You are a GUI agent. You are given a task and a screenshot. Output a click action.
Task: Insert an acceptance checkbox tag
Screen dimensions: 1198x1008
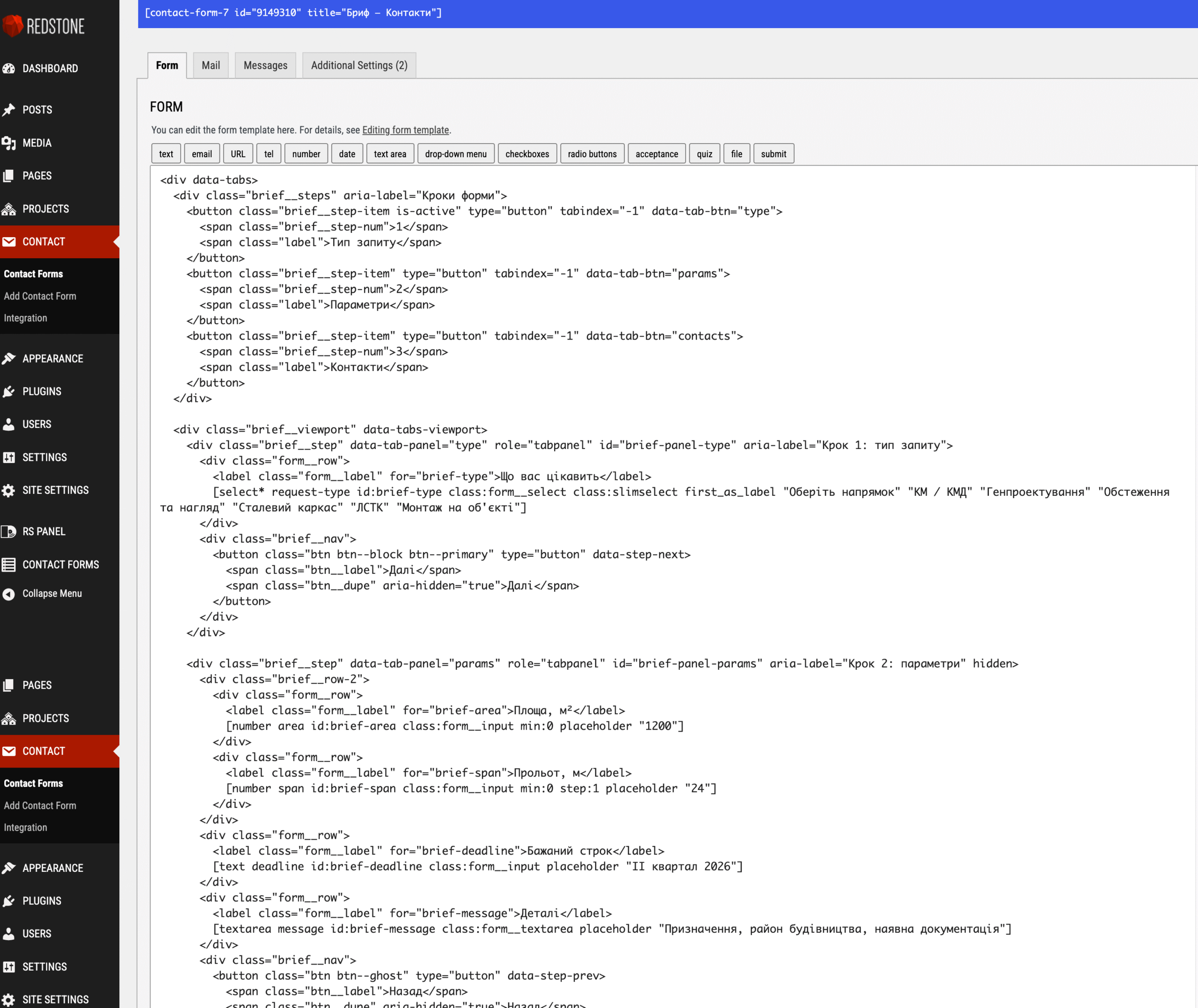click(657, 154)
